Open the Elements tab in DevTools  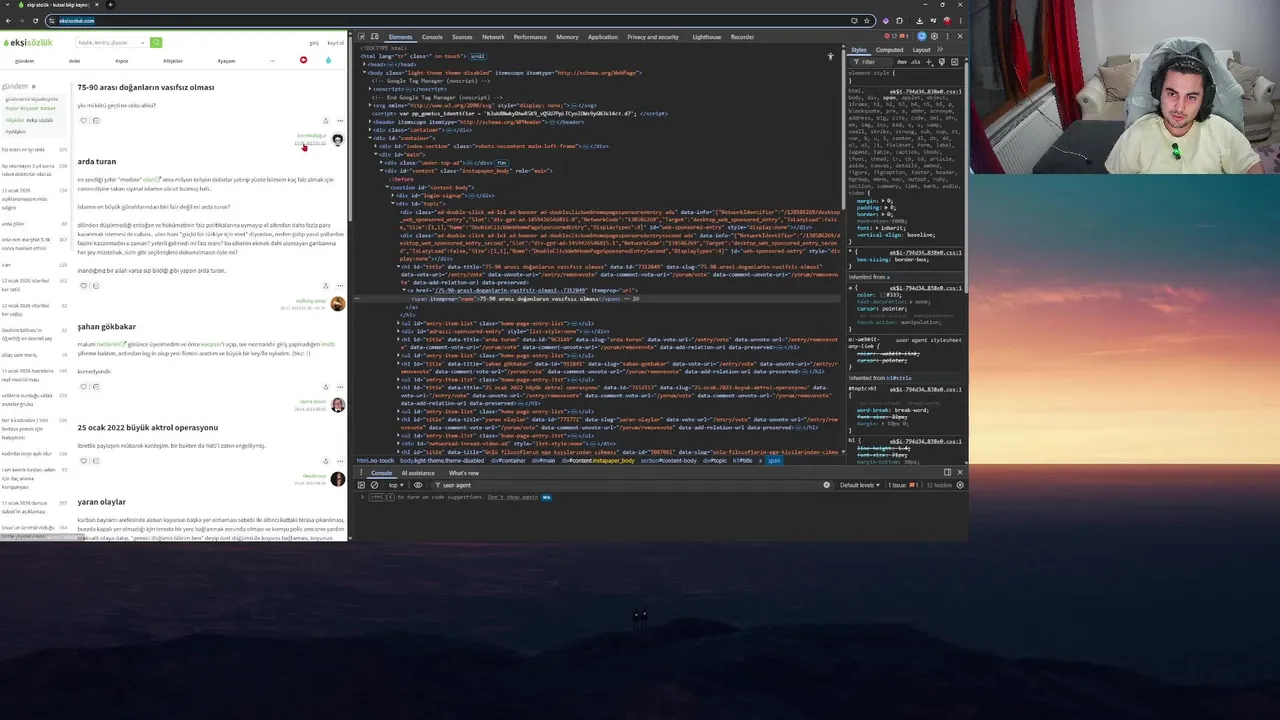click(x=400, y=37)
